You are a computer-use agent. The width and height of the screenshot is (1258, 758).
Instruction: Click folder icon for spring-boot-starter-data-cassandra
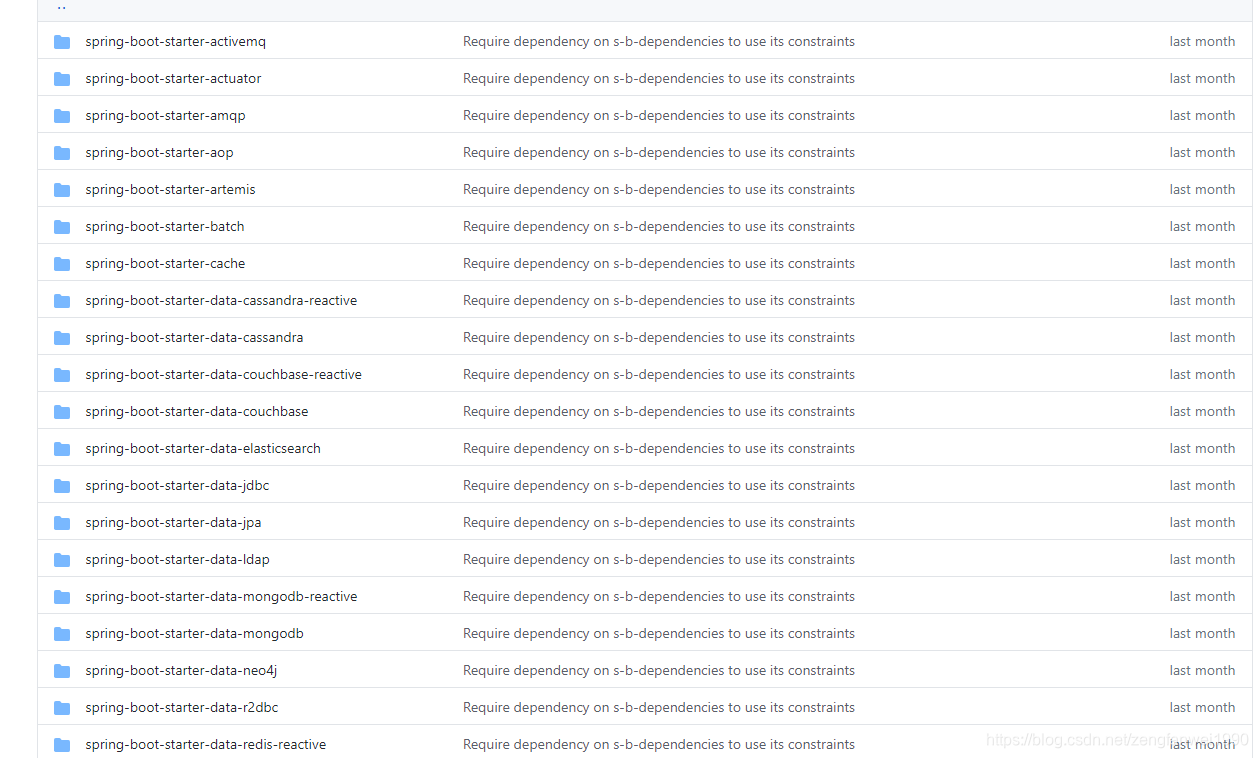62,338
